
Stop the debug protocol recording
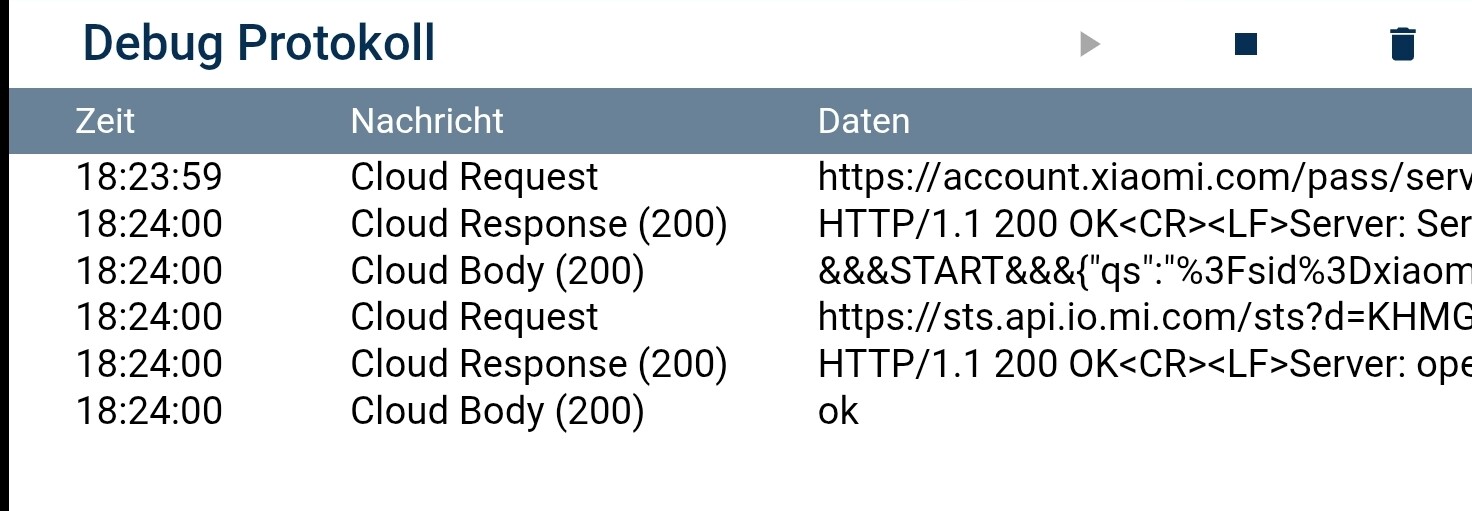click(x=1246, y=44)
